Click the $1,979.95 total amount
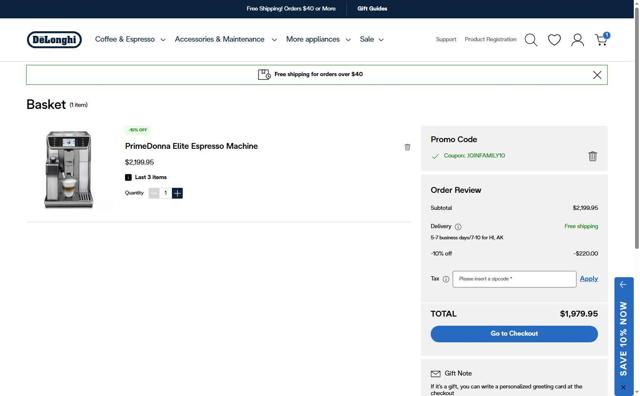Image resolution: width=640 pixels, height=396 pixels. pyautogui.click(x=578, y=314)
